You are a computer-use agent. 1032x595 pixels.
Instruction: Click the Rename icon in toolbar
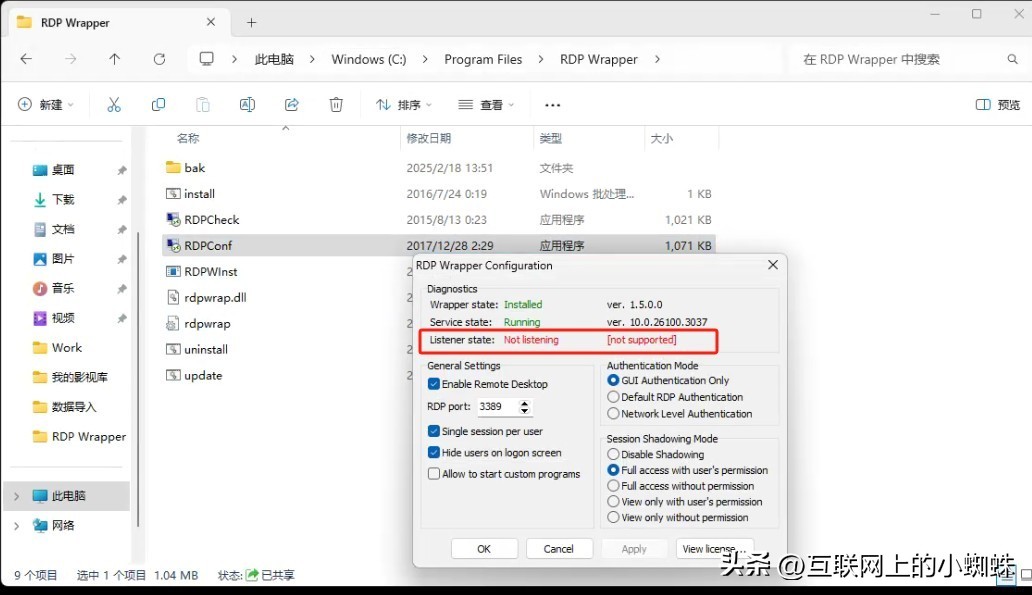pos(247,105)
